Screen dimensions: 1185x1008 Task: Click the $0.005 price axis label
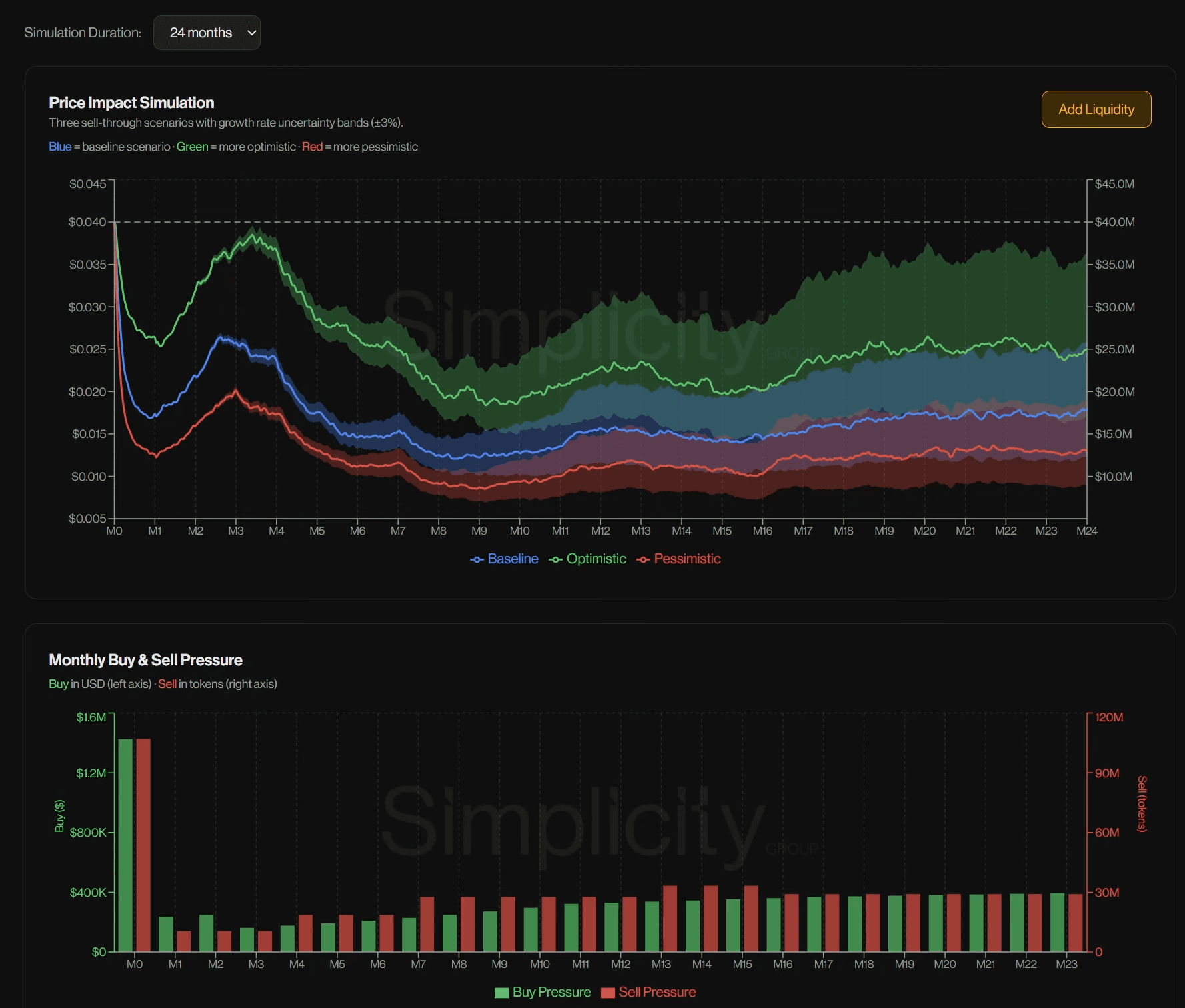(x=87, y=519)
